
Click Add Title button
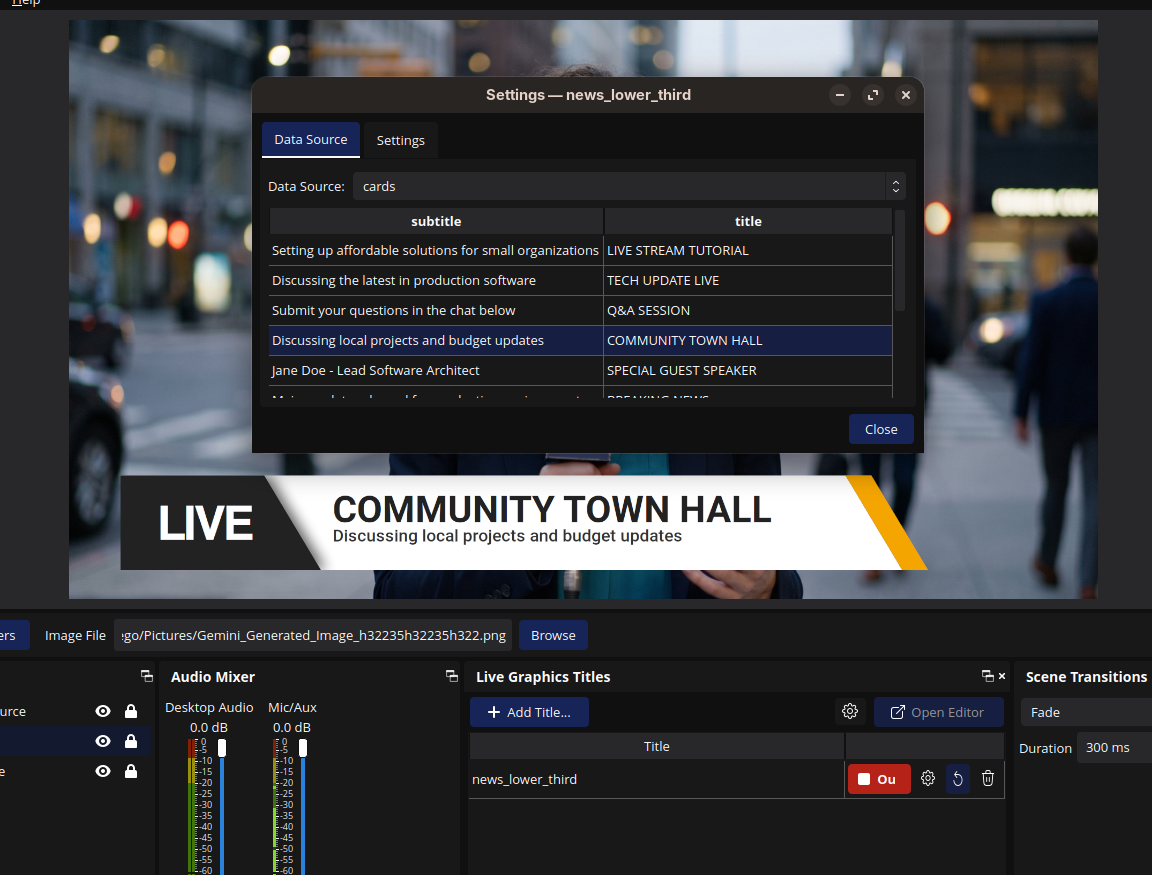[x=529, y=712]
